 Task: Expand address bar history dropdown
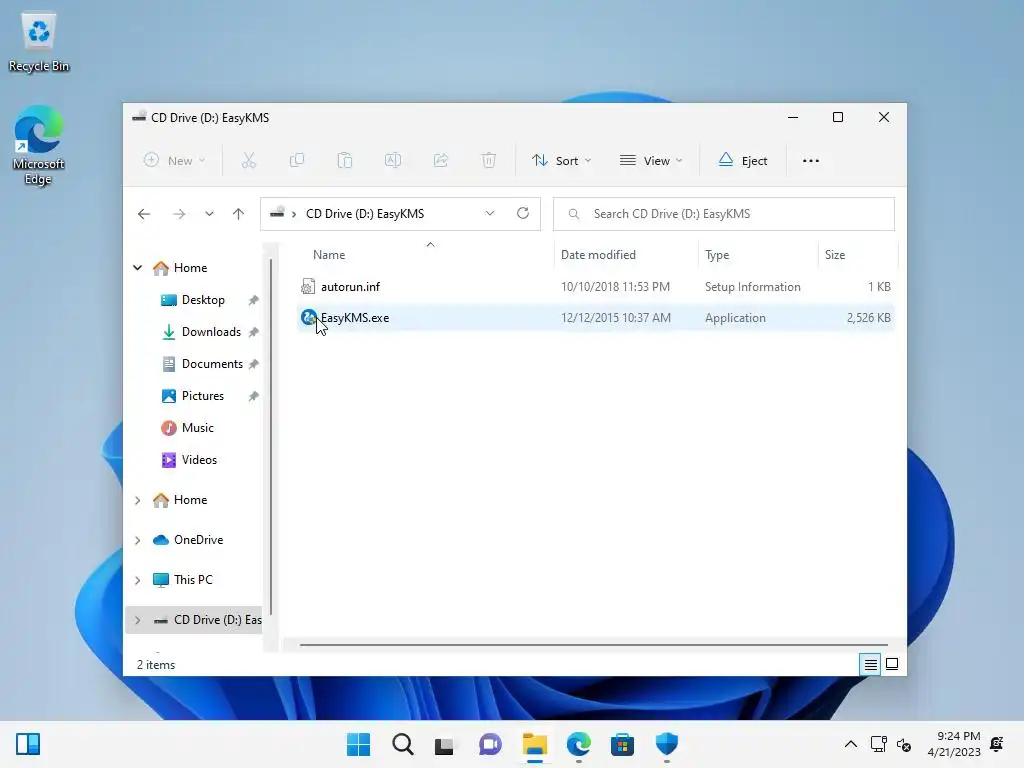490,214
